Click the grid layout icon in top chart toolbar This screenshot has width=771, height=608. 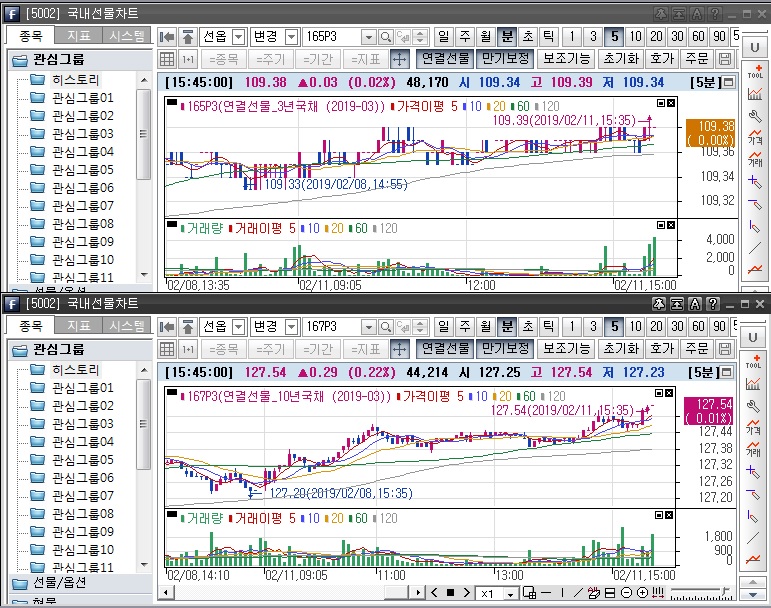coord(167,59)
